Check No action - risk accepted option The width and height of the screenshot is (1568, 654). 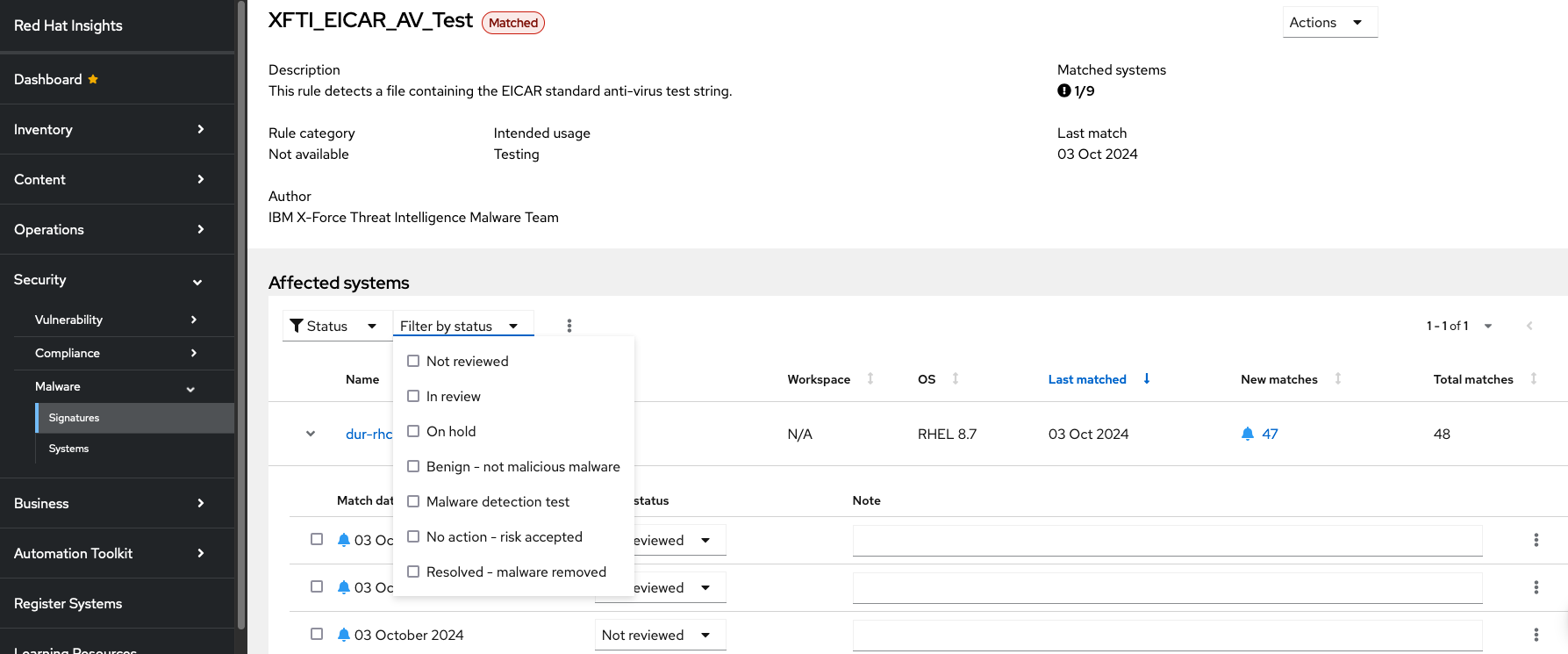413,536
